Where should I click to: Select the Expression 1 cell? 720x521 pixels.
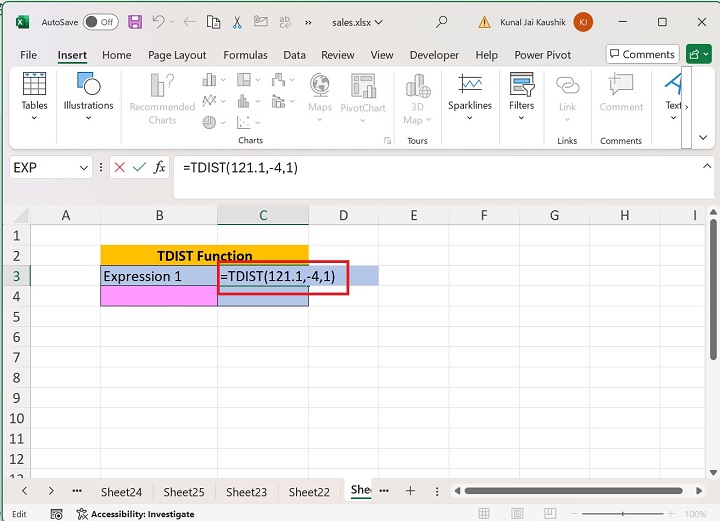[159, 276]
